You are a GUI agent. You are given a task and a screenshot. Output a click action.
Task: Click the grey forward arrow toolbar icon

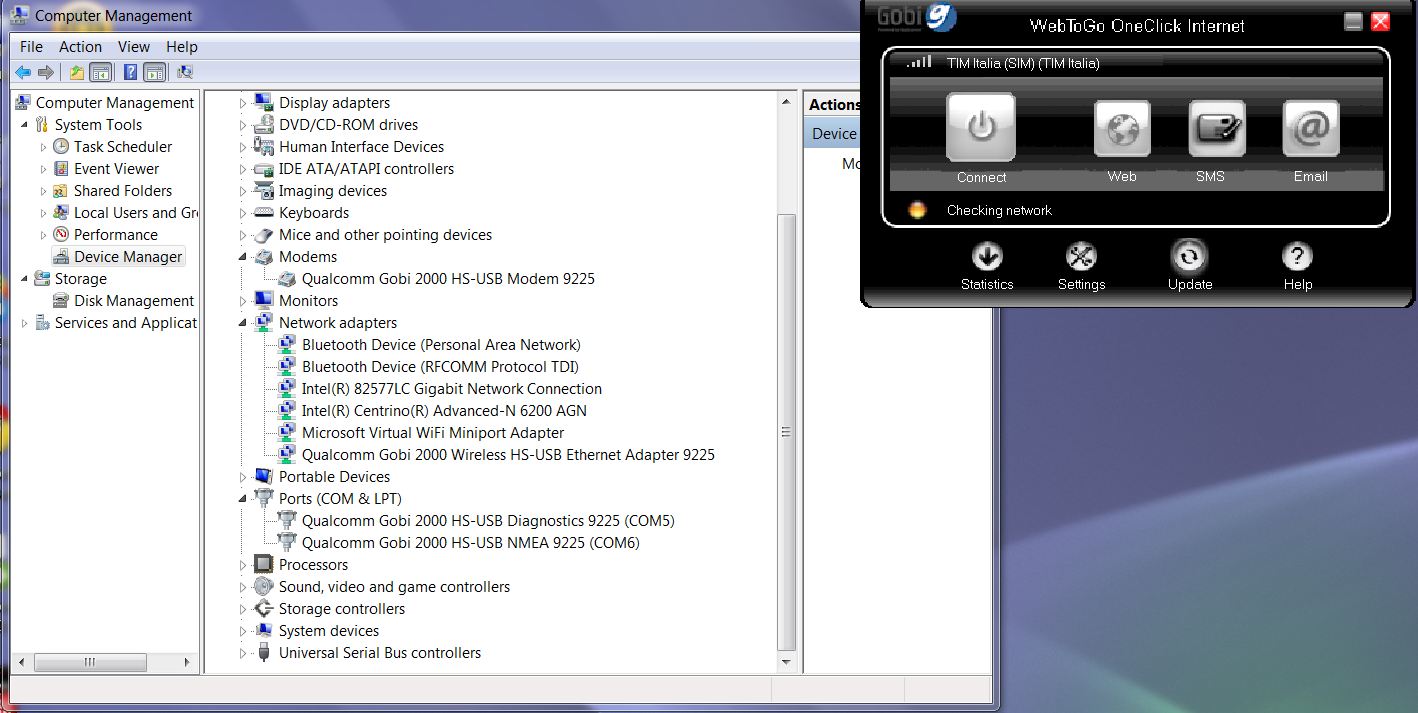46,72
